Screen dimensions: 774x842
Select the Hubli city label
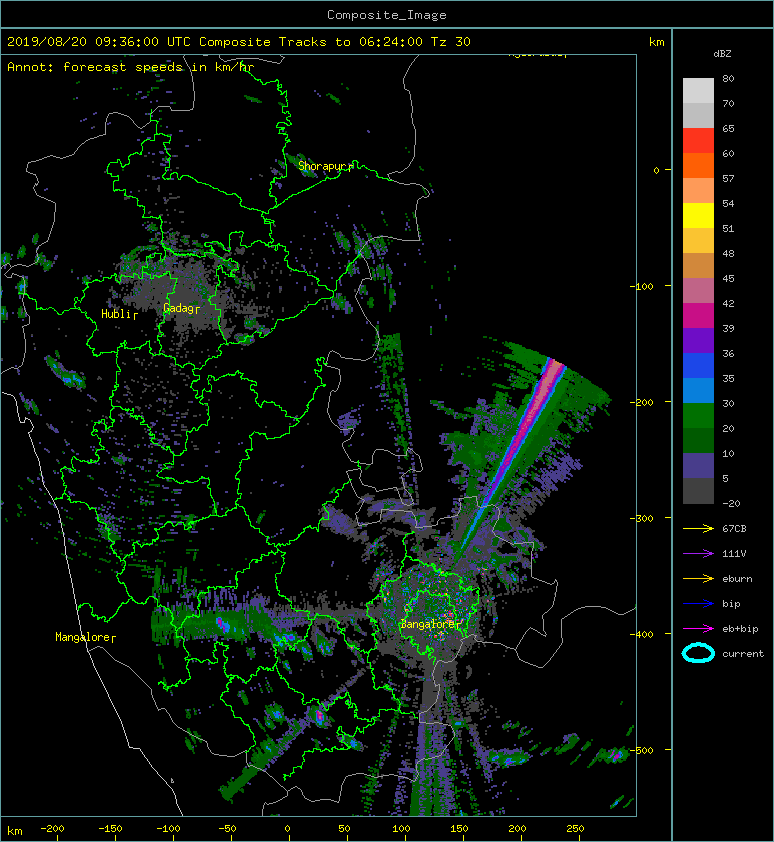(x=119, y=314)
